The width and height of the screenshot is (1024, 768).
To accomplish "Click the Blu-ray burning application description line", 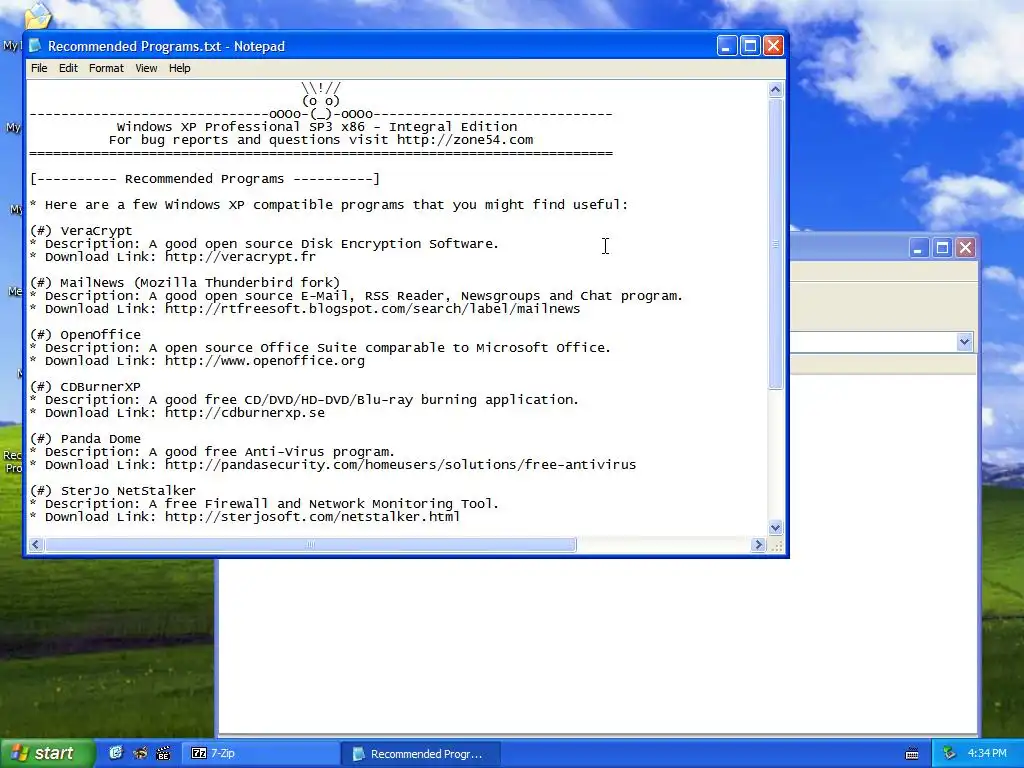I will pyautogui.click(x=304, y=400).
